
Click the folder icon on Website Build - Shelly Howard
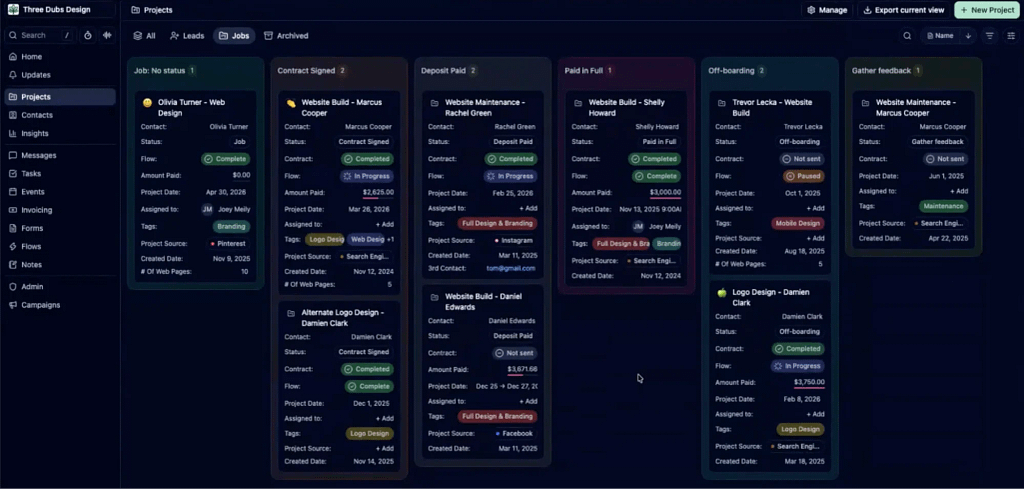pyautogui.click(x=578, y=103)
